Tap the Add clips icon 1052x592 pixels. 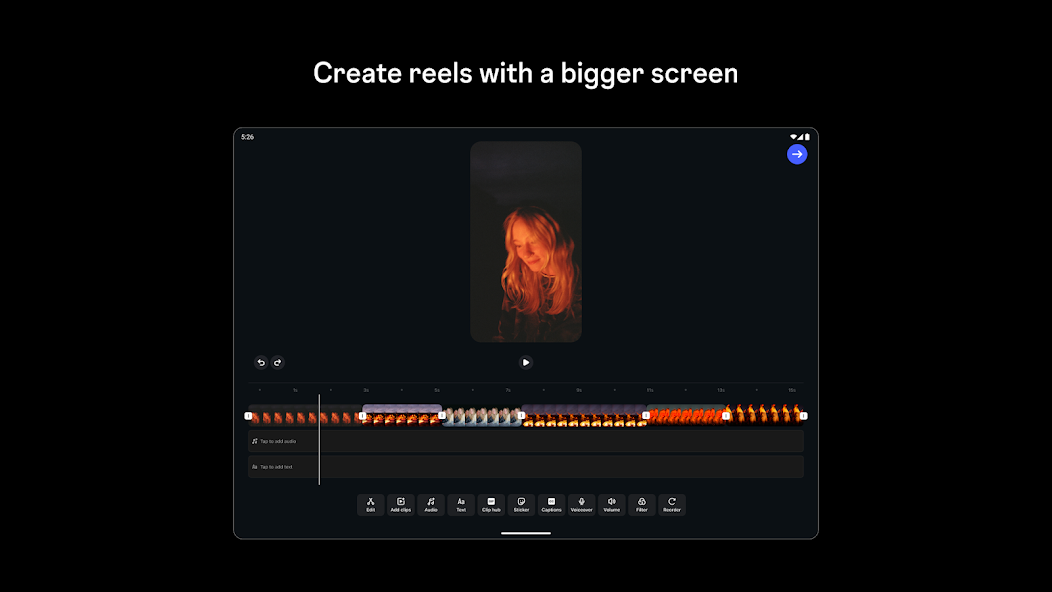pos(401,505)
